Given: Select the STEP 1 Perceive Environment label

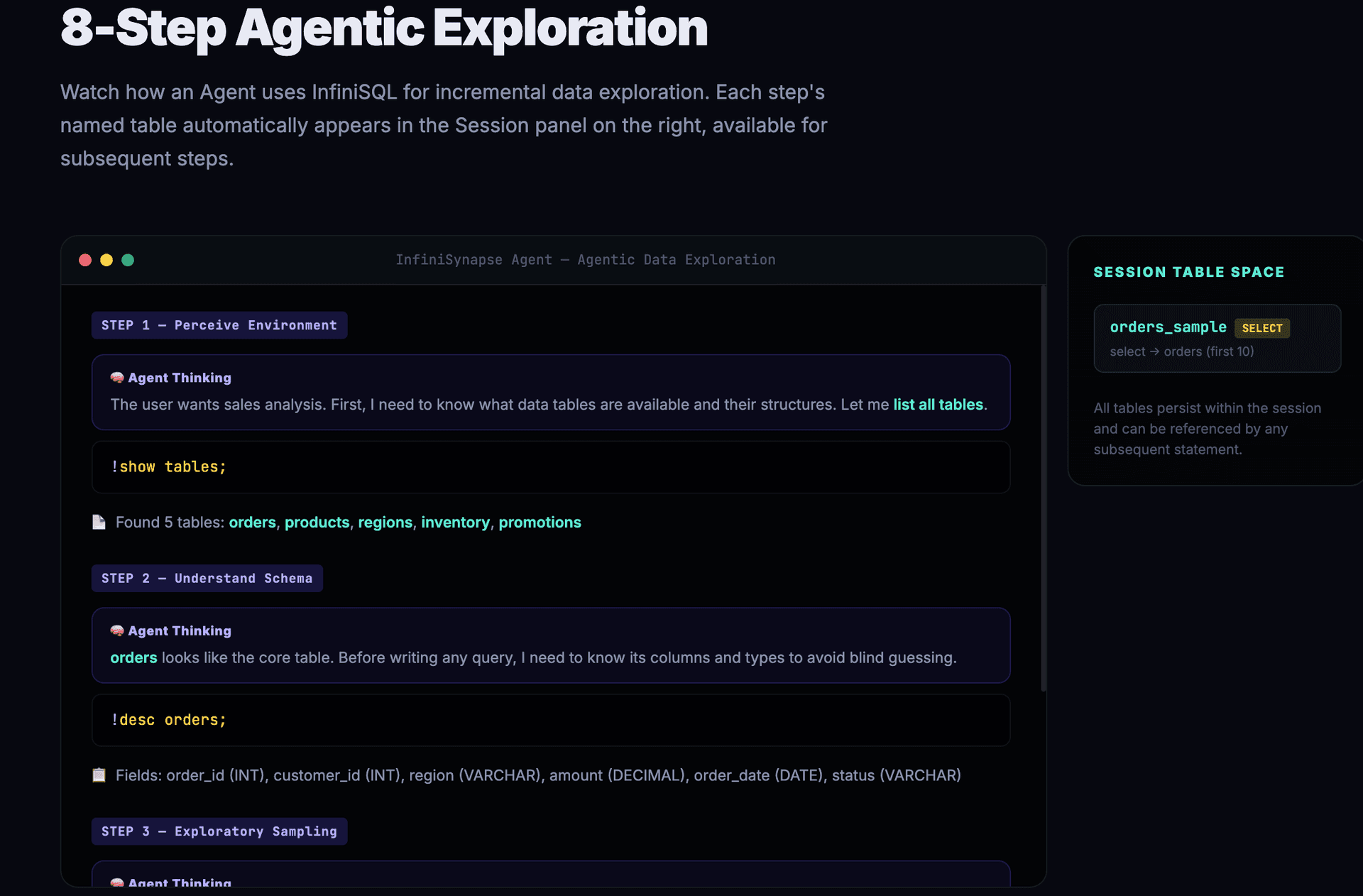Looking at the screenshot, I should click(x=219, y=325).
